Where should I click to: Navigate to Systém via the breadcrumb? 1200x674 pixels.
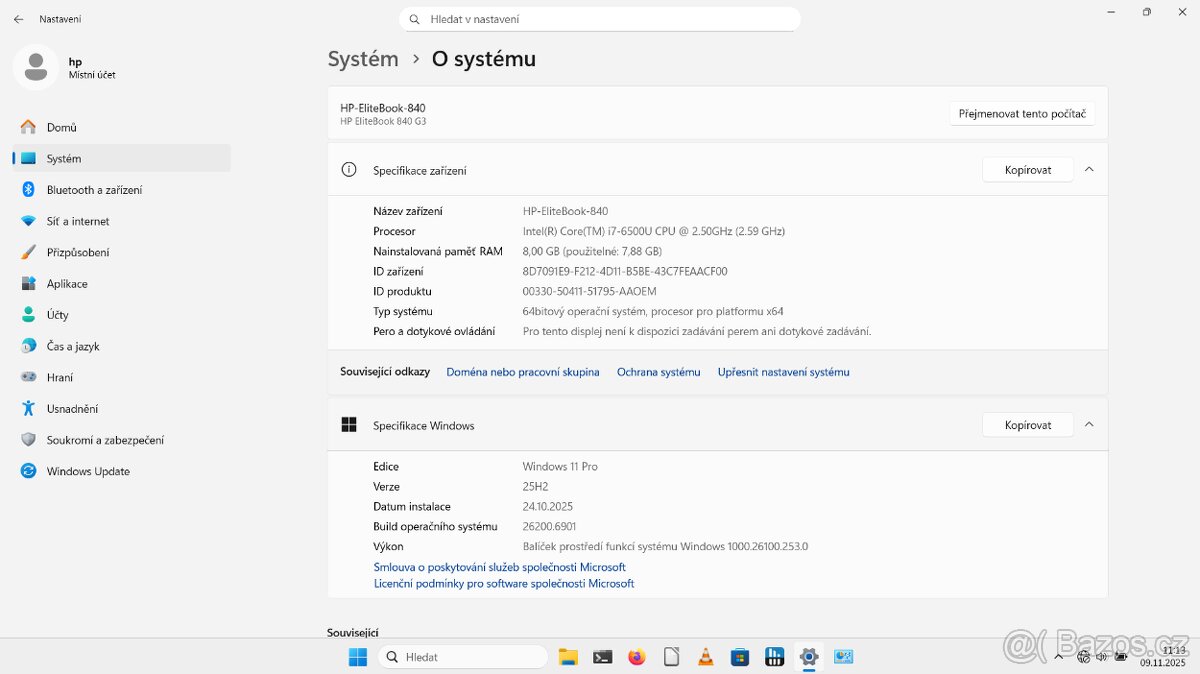coord(363,59)
